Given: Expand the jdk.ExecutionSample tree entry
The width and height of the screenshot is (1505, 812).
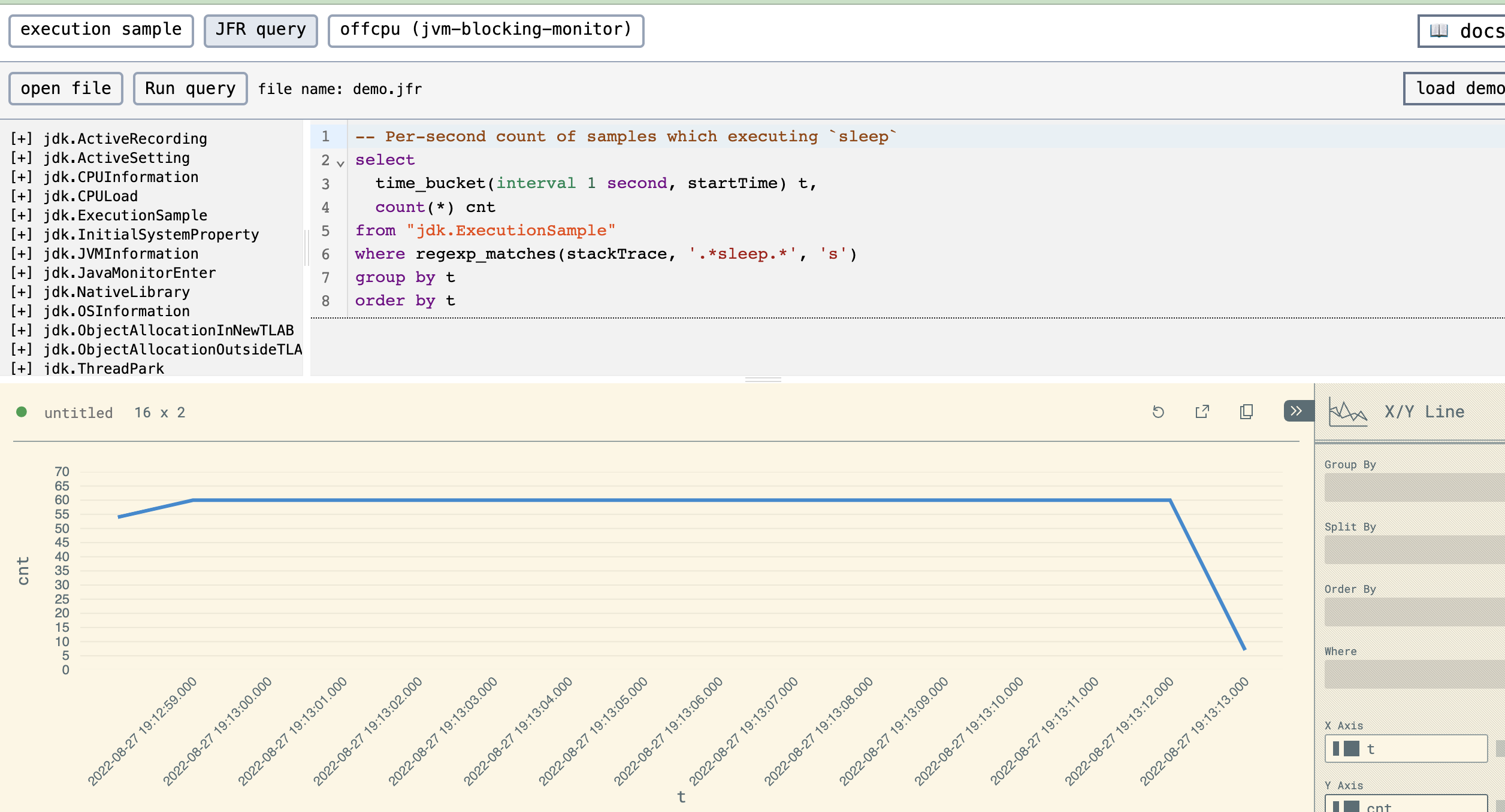Looking at the screenshot, I should [22, 216].
